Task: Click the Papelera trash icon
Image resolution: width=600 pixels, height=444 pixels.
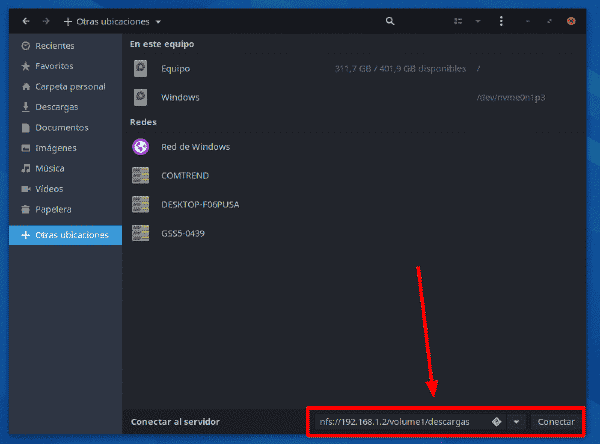Action: [26, 209]
